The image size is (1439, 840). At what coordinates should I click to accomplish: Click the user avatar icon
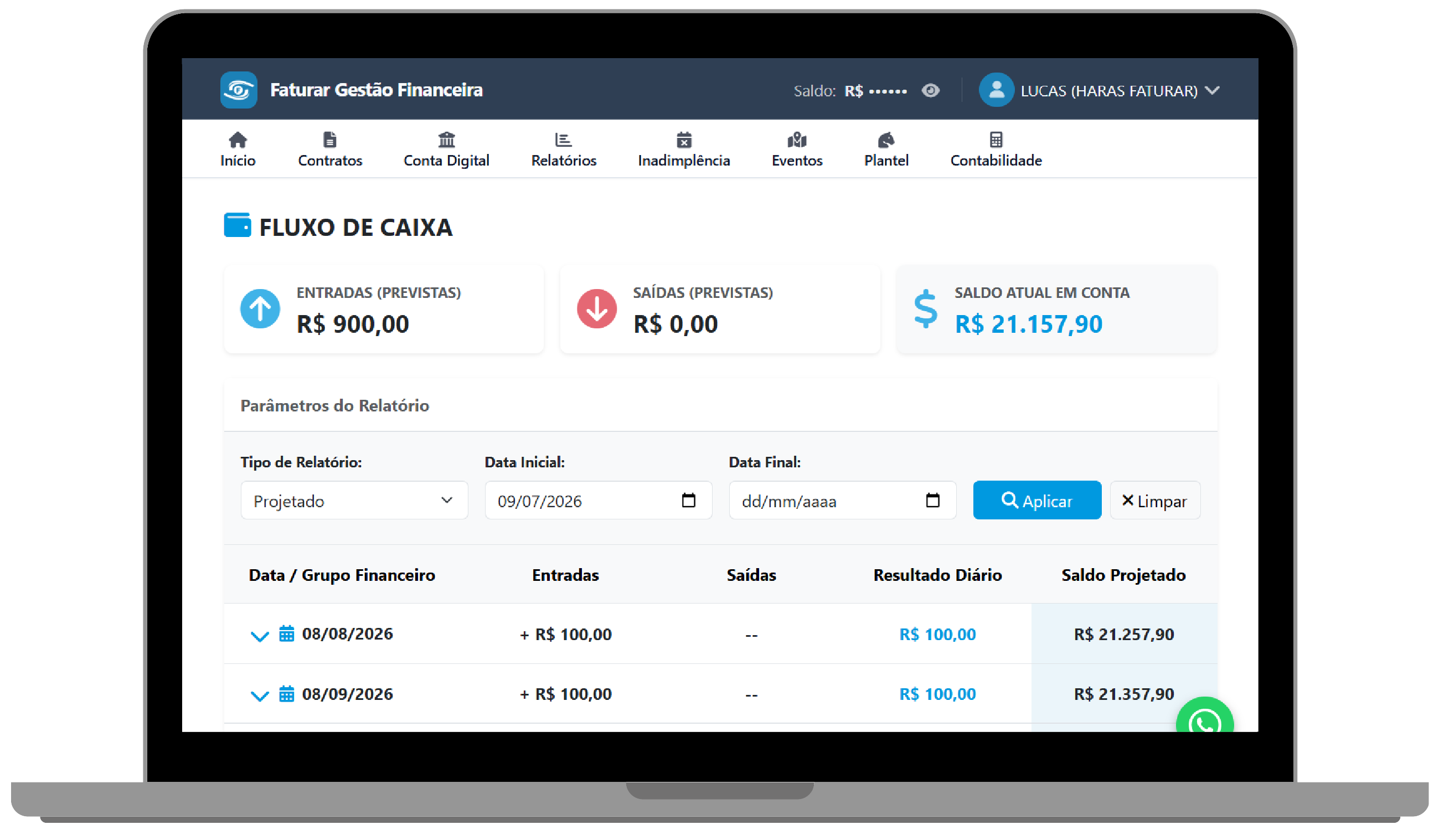(x=996, y=90)
